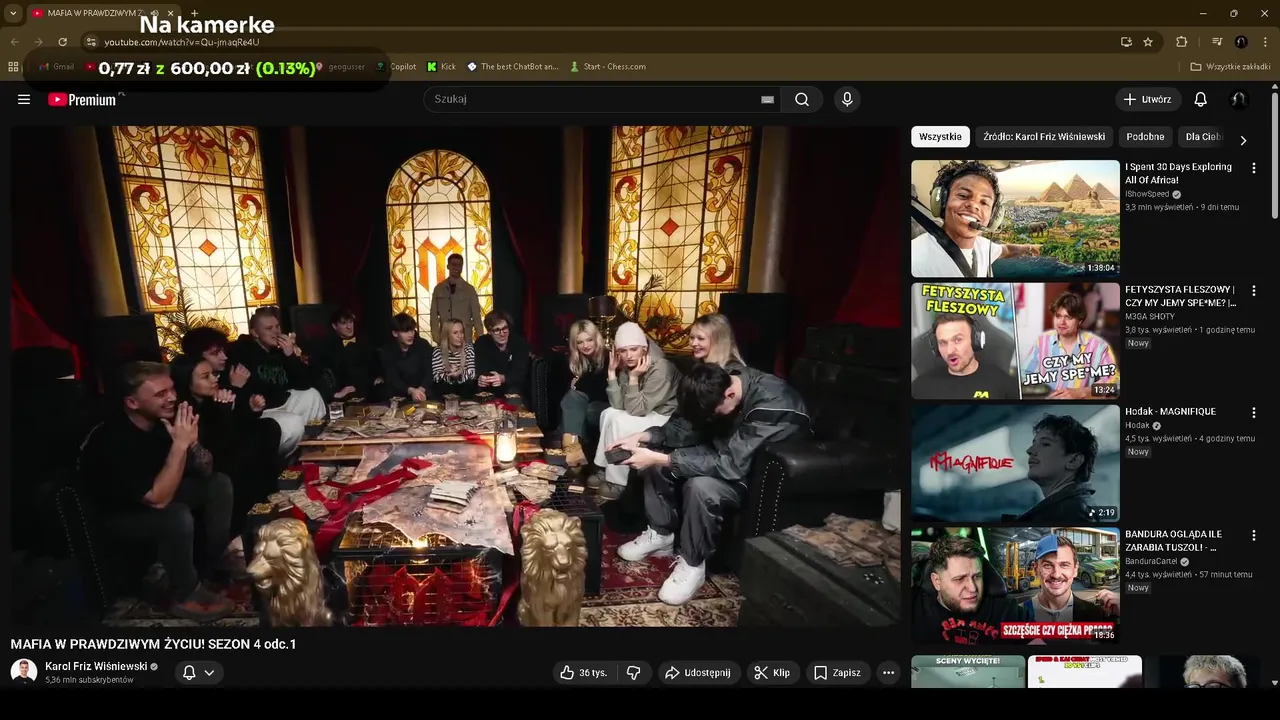The image size is (1280, 720).
Task: Open Start - Chess.com bookmark
Action: (608, 67)
